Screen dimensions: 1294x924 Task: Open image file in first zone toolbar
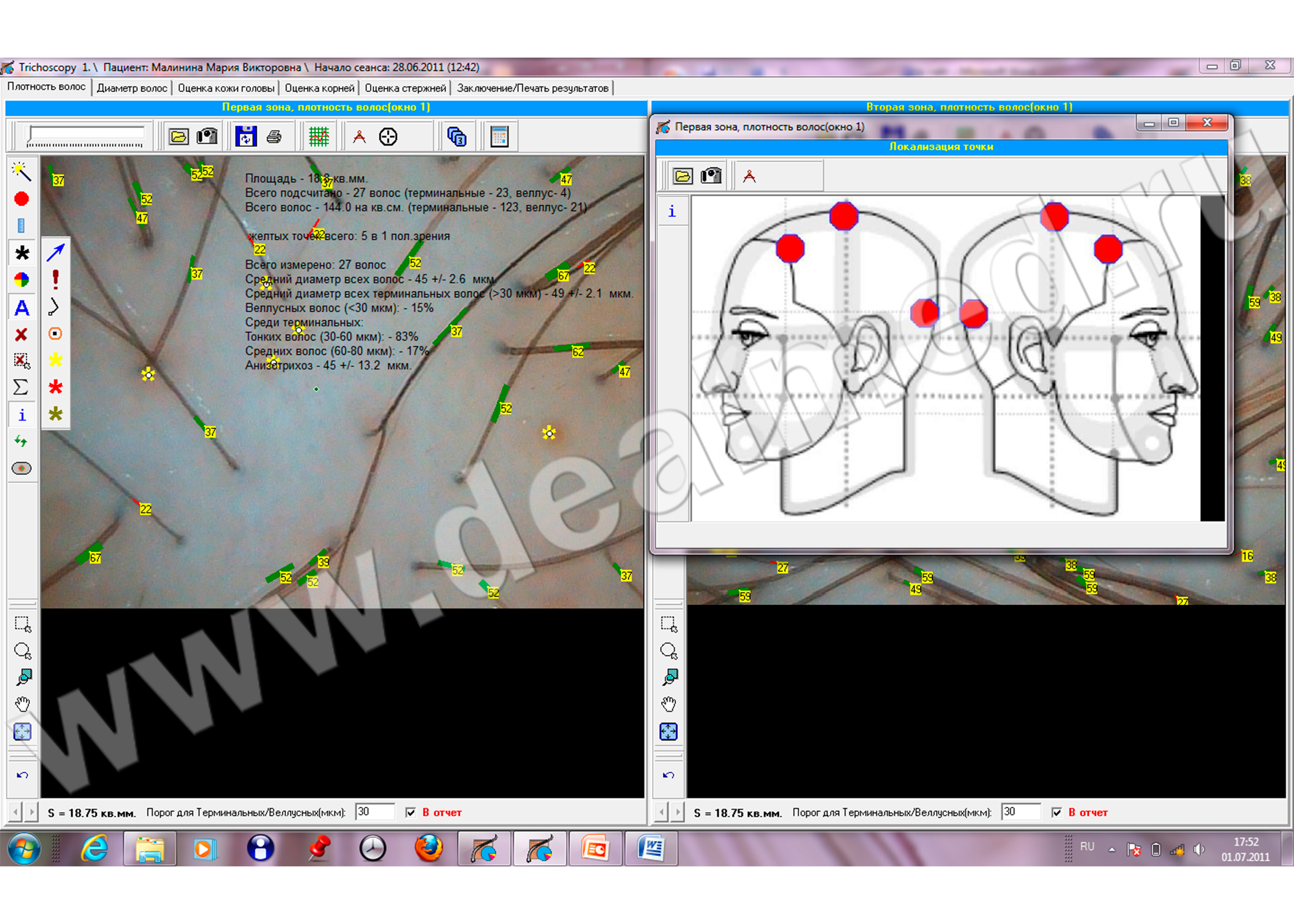tap(179, 137)
